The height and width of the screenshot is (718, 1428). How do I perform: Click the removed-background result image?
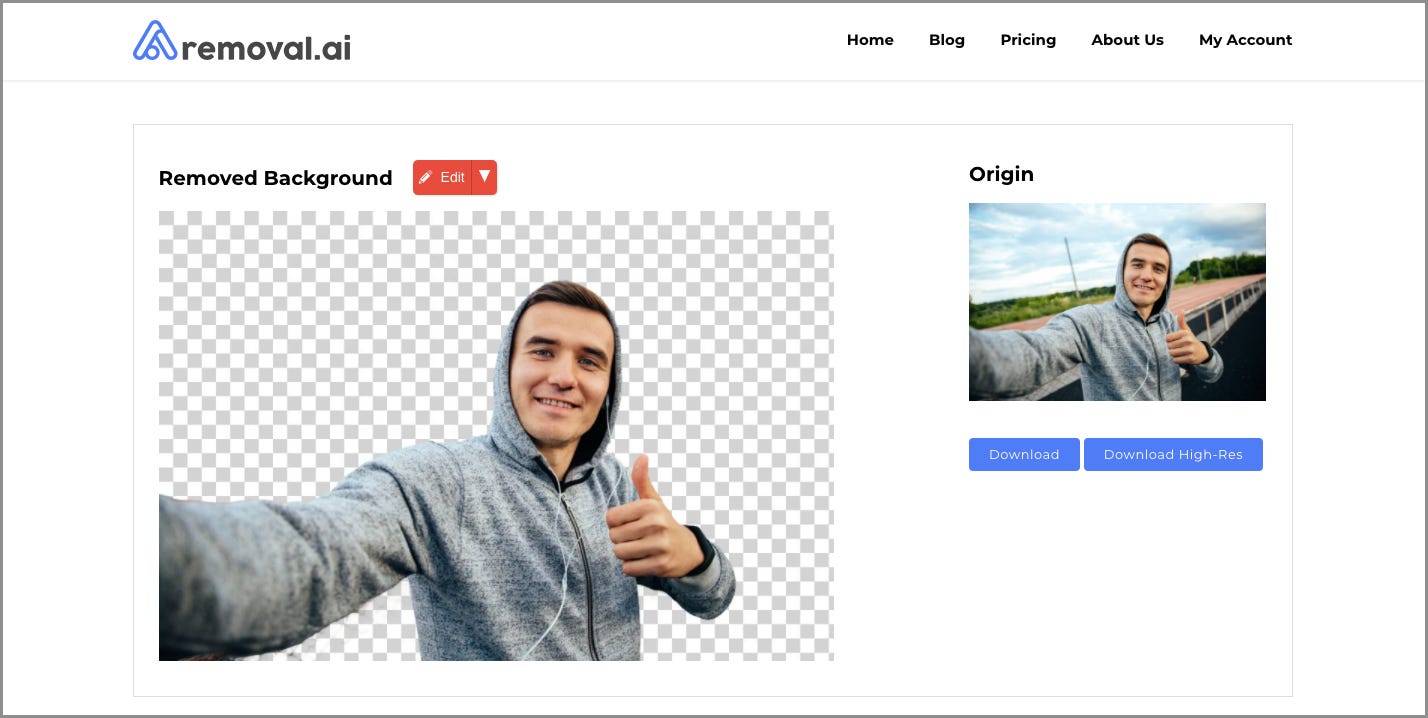(496, 436)
